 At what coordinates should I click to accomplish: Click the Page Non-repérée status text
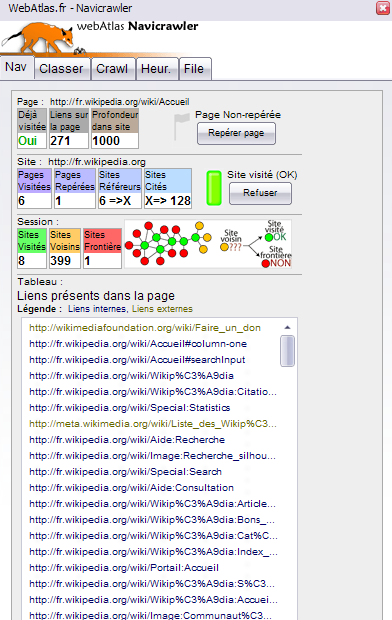coord(238,115)
